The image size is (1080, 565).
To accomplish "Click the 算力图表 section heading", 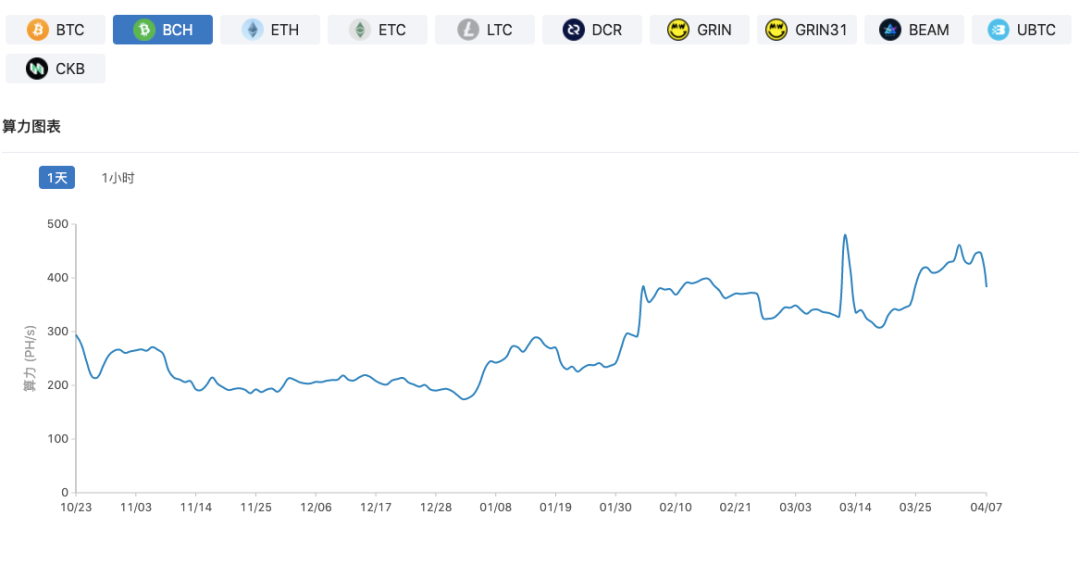I will (x=32, y=127).
